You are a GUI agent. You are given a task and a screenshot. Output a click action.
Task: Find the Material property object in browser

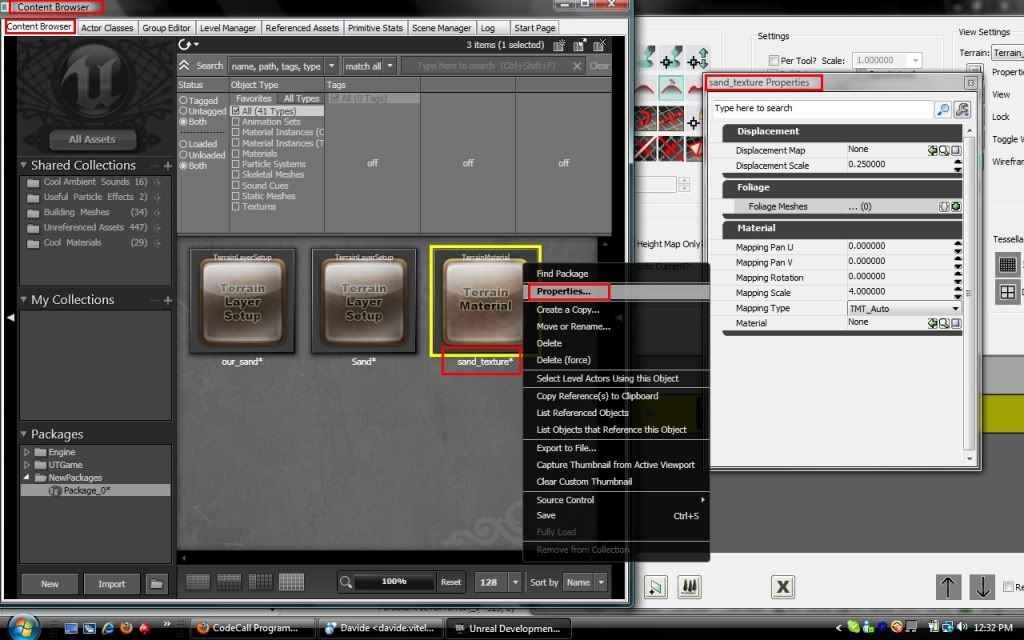pyautogui.click(x=944, y=323)
